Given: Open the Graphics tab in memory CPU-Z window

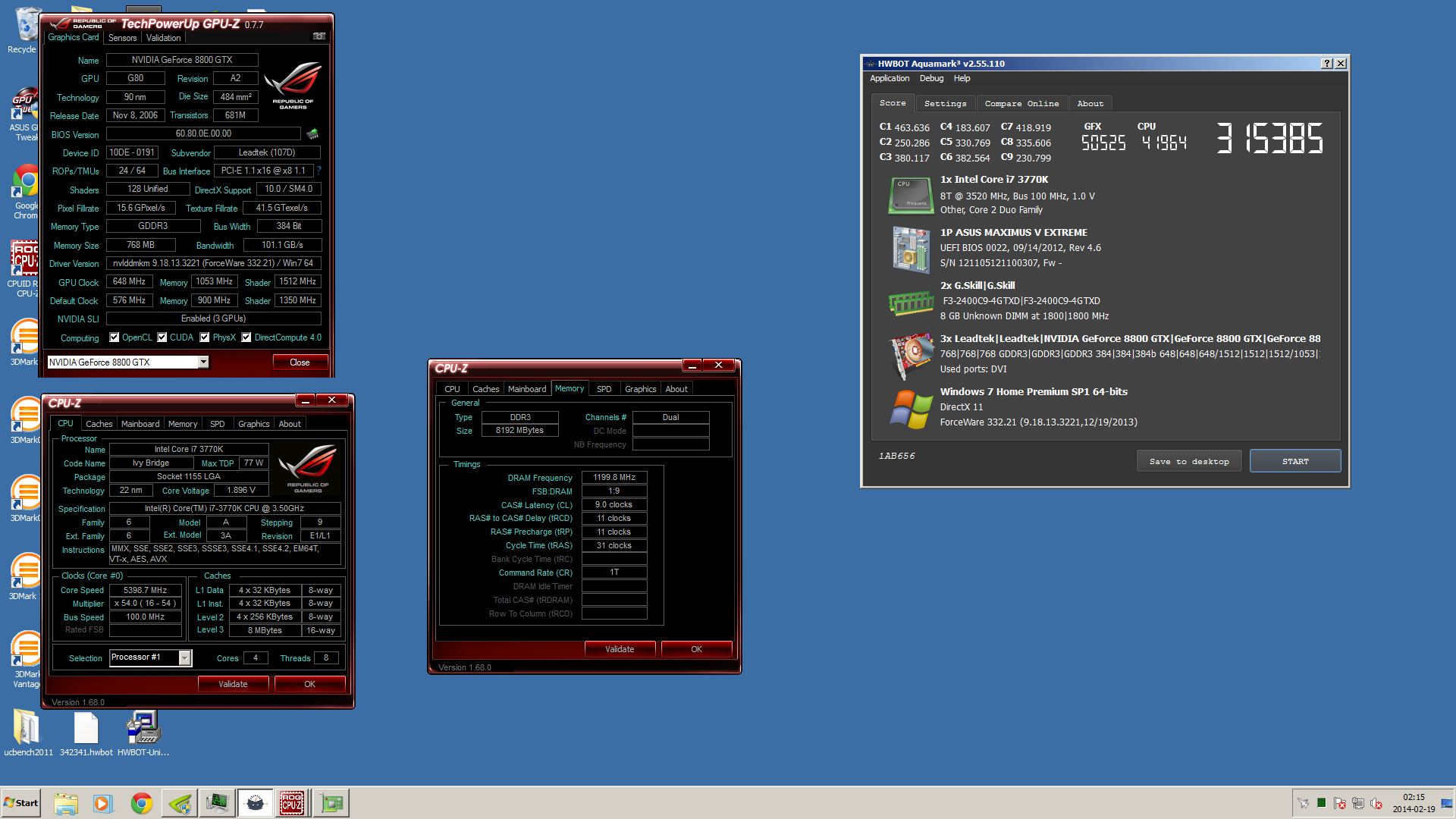Looking at the screenshot, I should pos(640,389).
